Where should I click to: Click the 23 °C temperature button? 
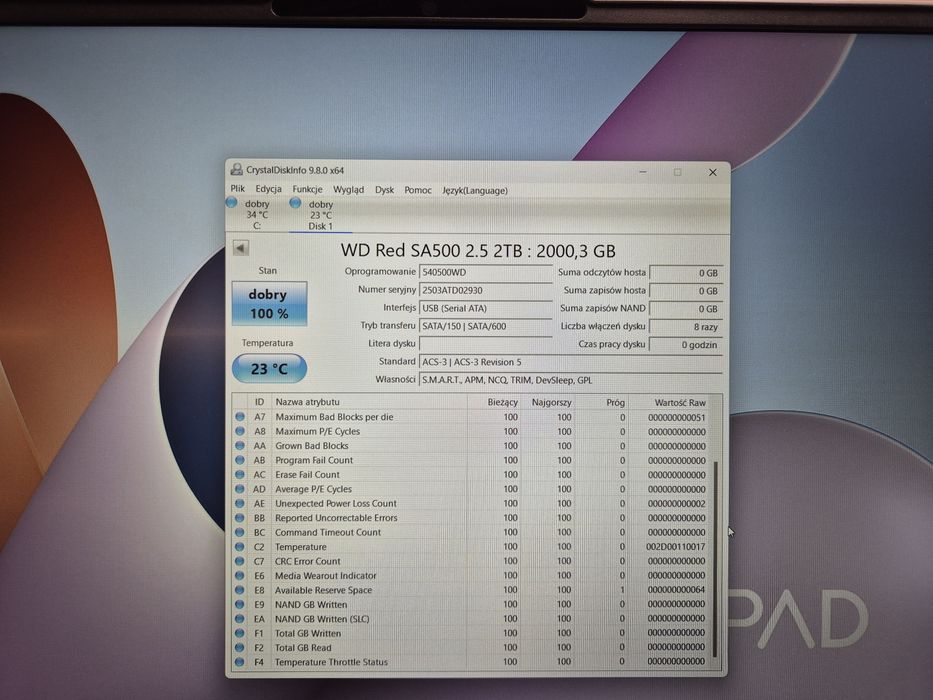pos(269,369)
